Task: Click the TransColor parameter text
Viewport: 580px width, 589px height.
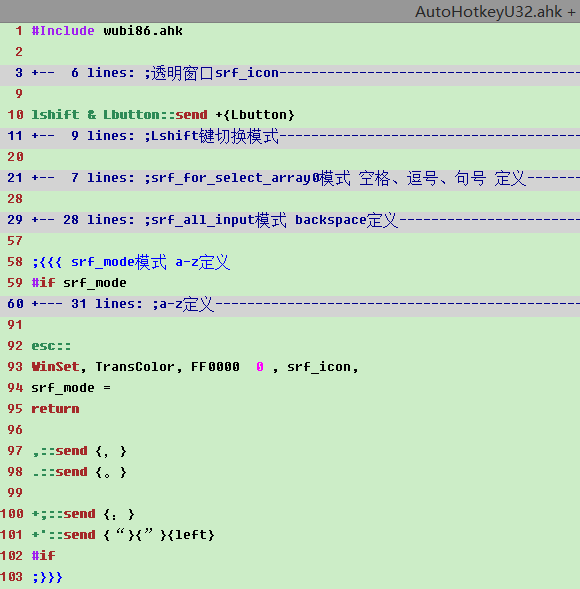Action: (134, 367)
